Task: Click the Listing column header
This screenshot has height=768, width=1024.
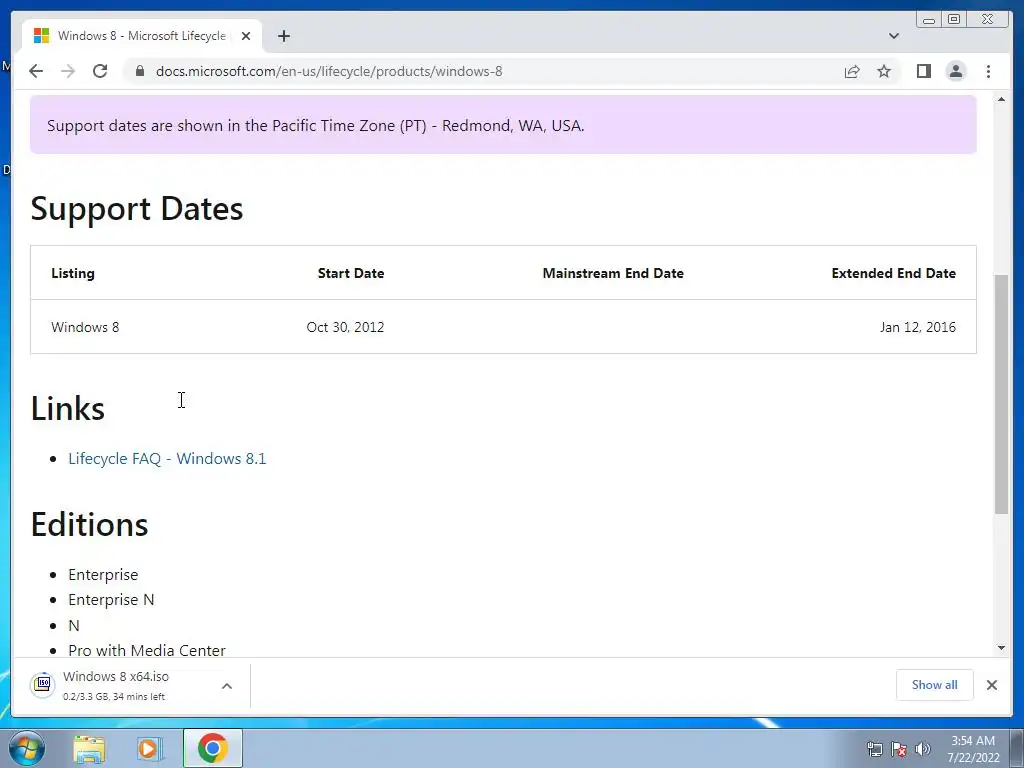Action: [x=72, y=273]
